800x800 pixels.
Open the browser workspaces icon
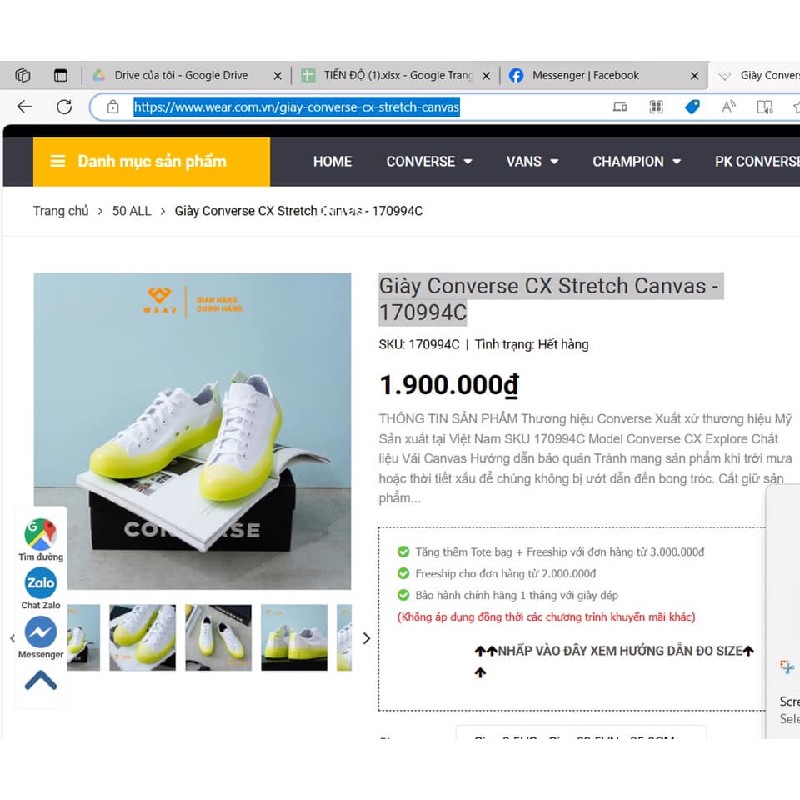pyautogui.click(x=22, y=76)
